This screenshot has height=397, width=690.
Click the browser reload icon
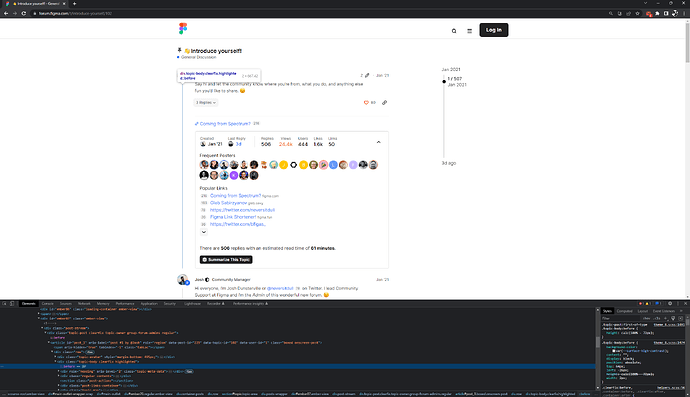coord(24,13)
